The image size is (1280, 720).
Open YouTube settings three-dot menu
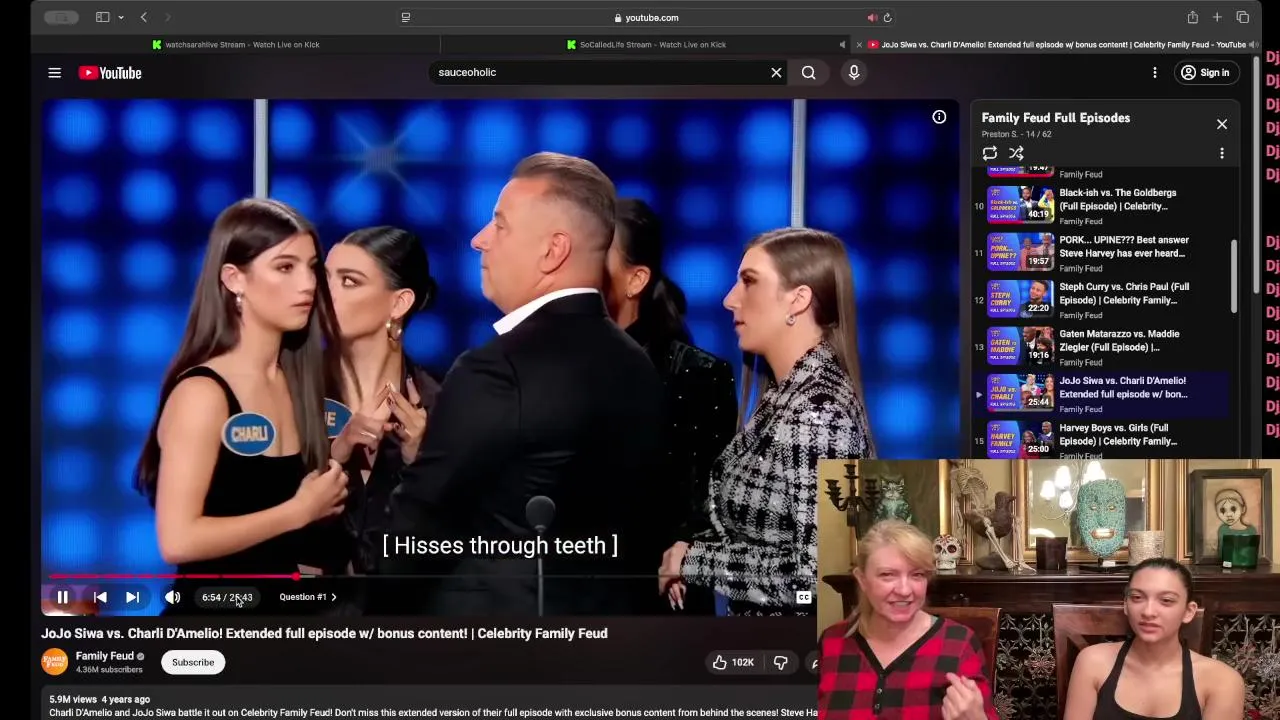[1155, 72]
